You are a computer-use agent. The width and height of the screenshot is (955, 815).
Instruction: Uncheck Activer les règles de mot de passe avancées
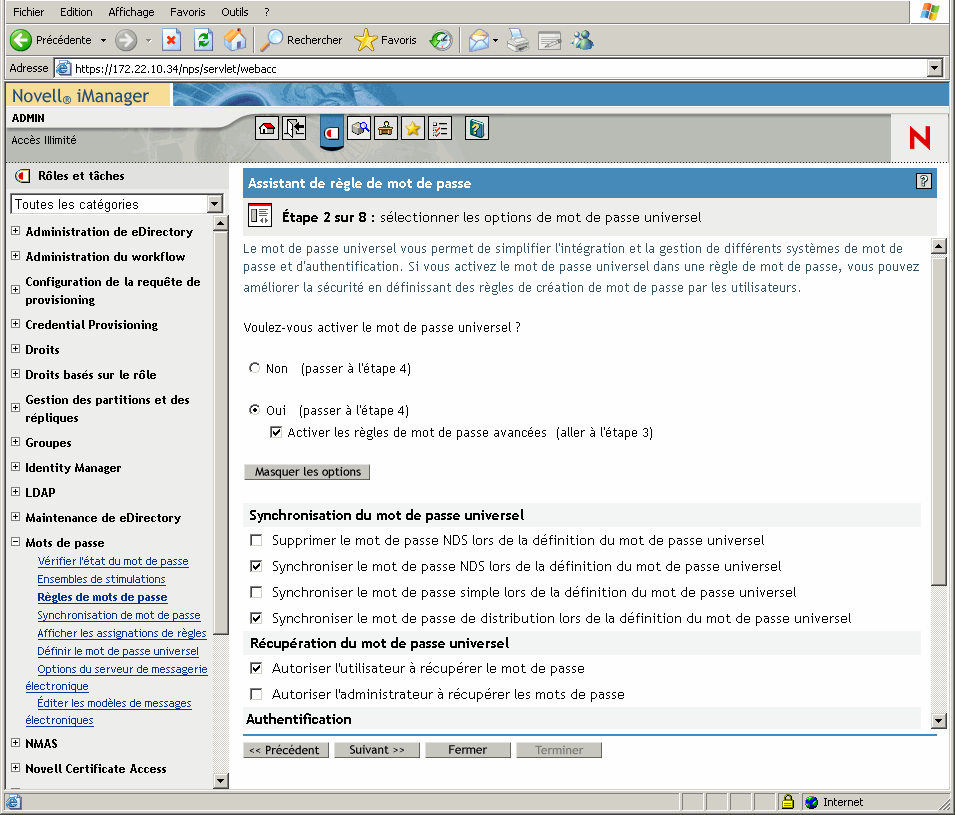click(276, 432)
